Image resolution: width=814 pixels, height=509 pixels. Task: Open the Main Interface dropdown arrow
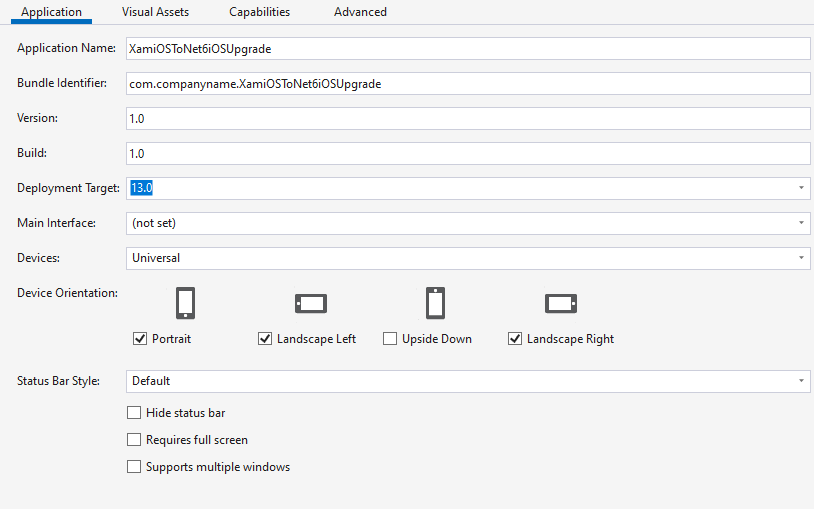[x=801, y=223]
